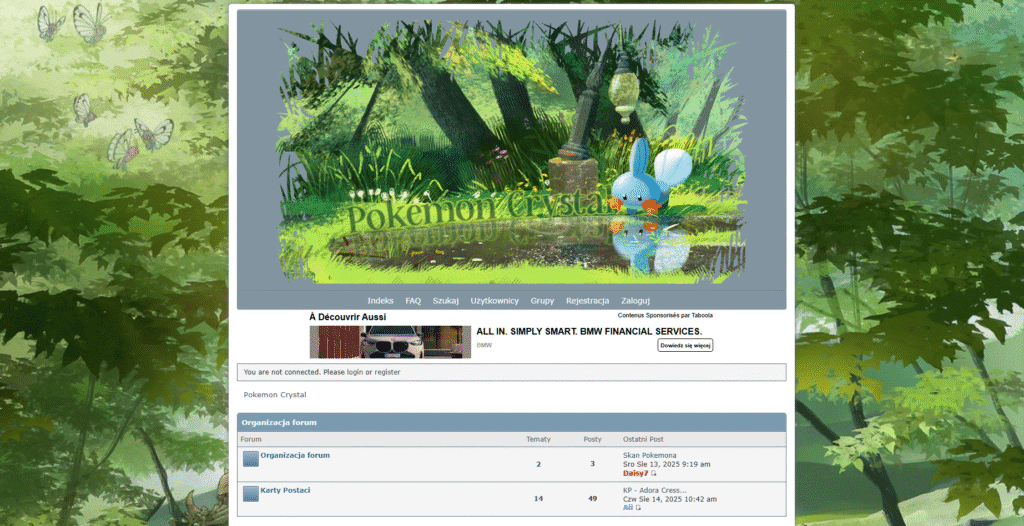Open the KP - Adora Cress... last post

point(655,490)
